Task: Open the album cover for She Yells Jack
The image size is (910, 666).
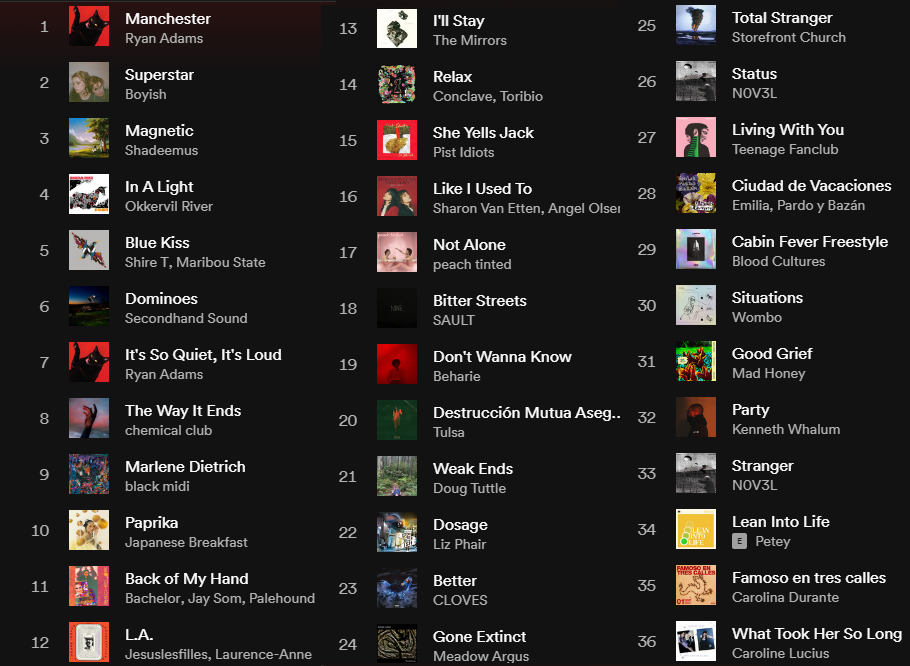Action: click(x=397, y=141)
